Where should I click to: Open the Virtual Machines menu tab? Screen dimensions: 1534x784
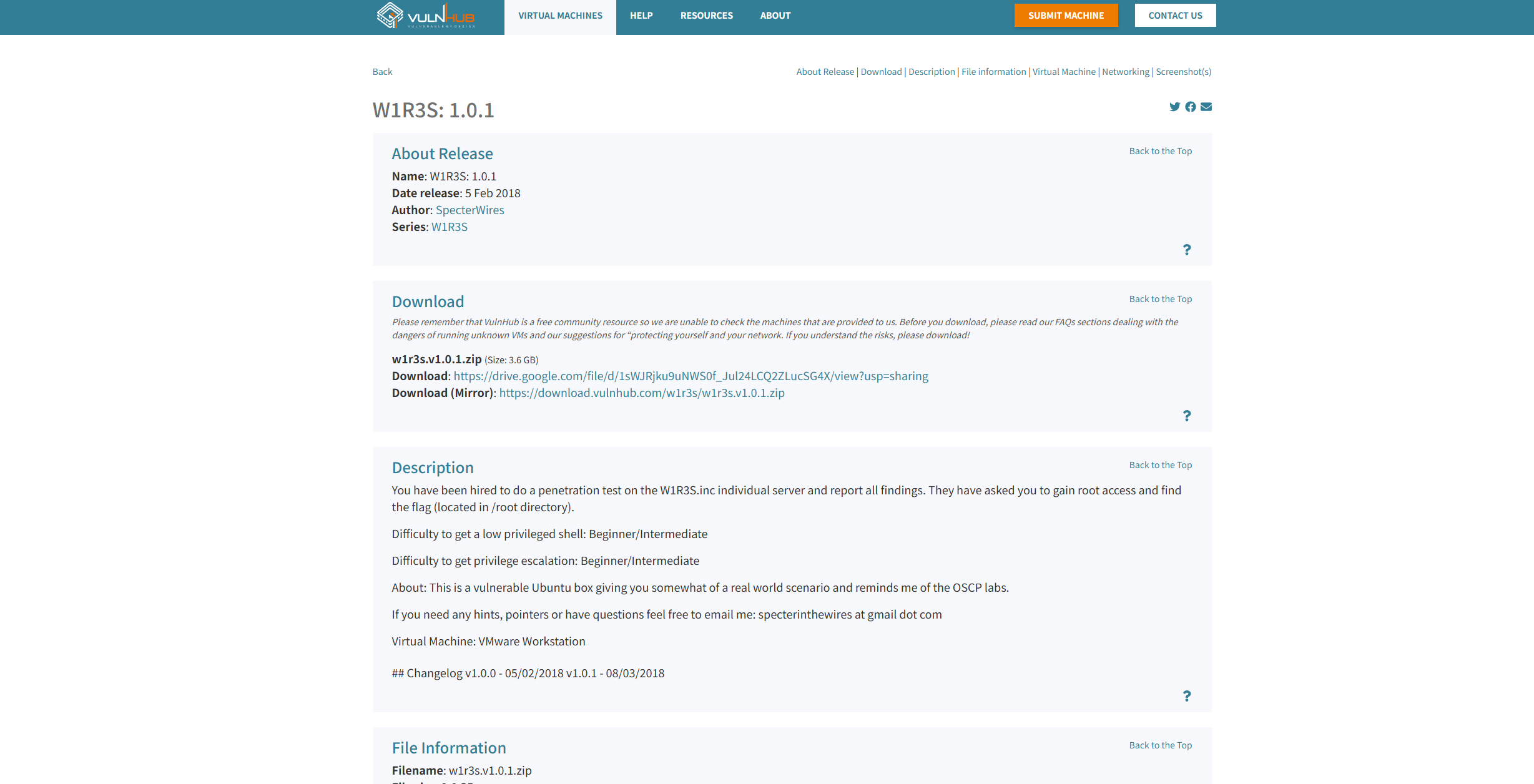tap(560, 16)
